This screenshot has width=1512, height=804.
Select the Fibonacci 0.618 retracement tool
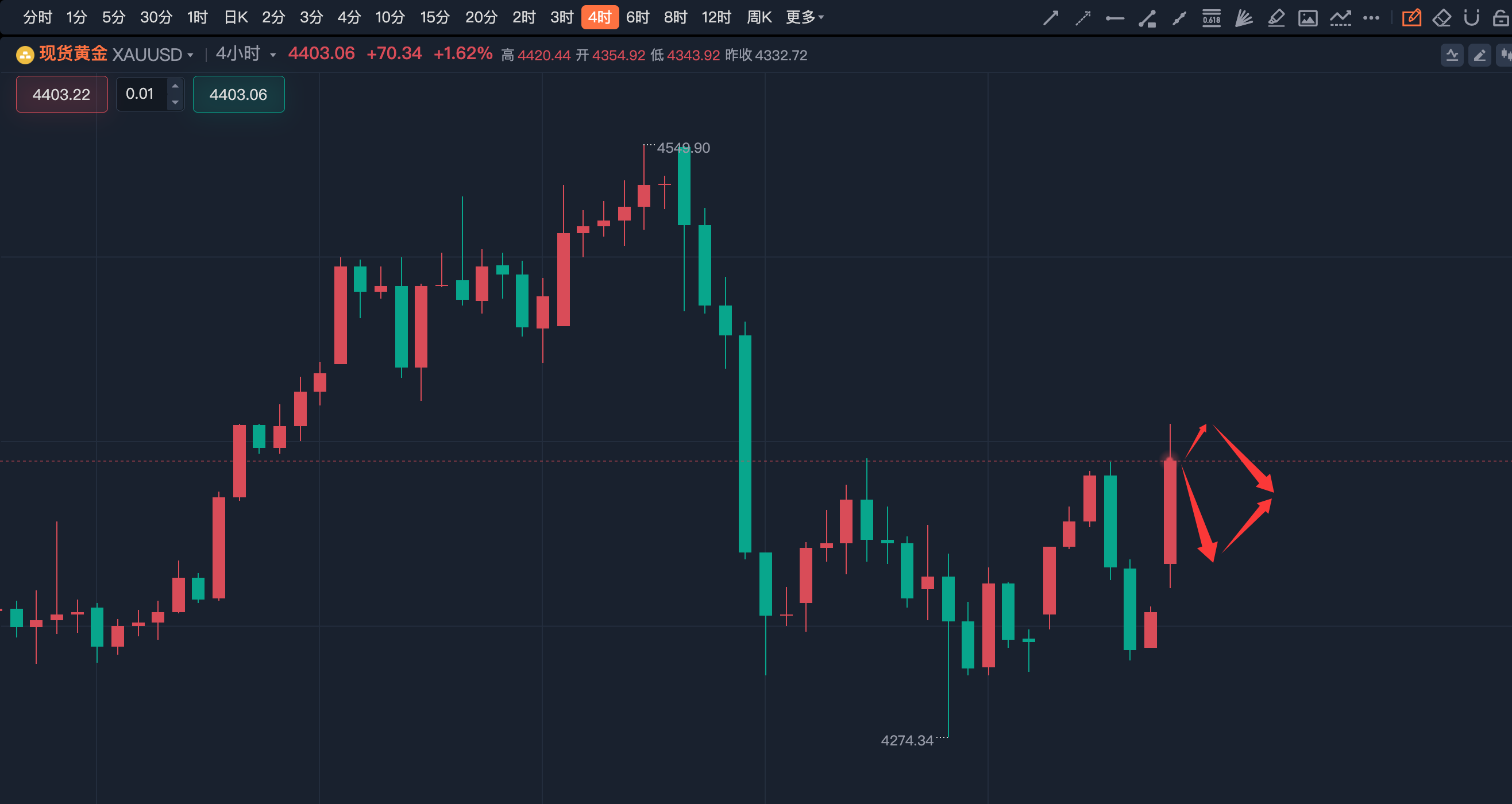pyautogui.click(x=1212, y=18)
